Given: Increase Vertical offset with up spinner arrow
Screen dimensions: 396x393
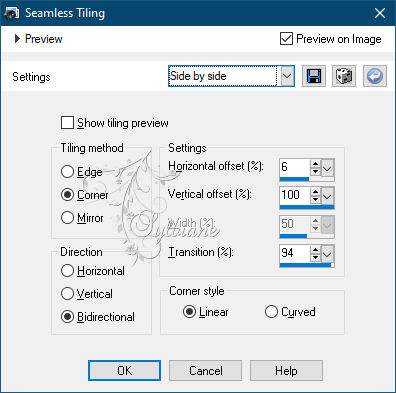Looking at the screenshot, I should point(315,192).
